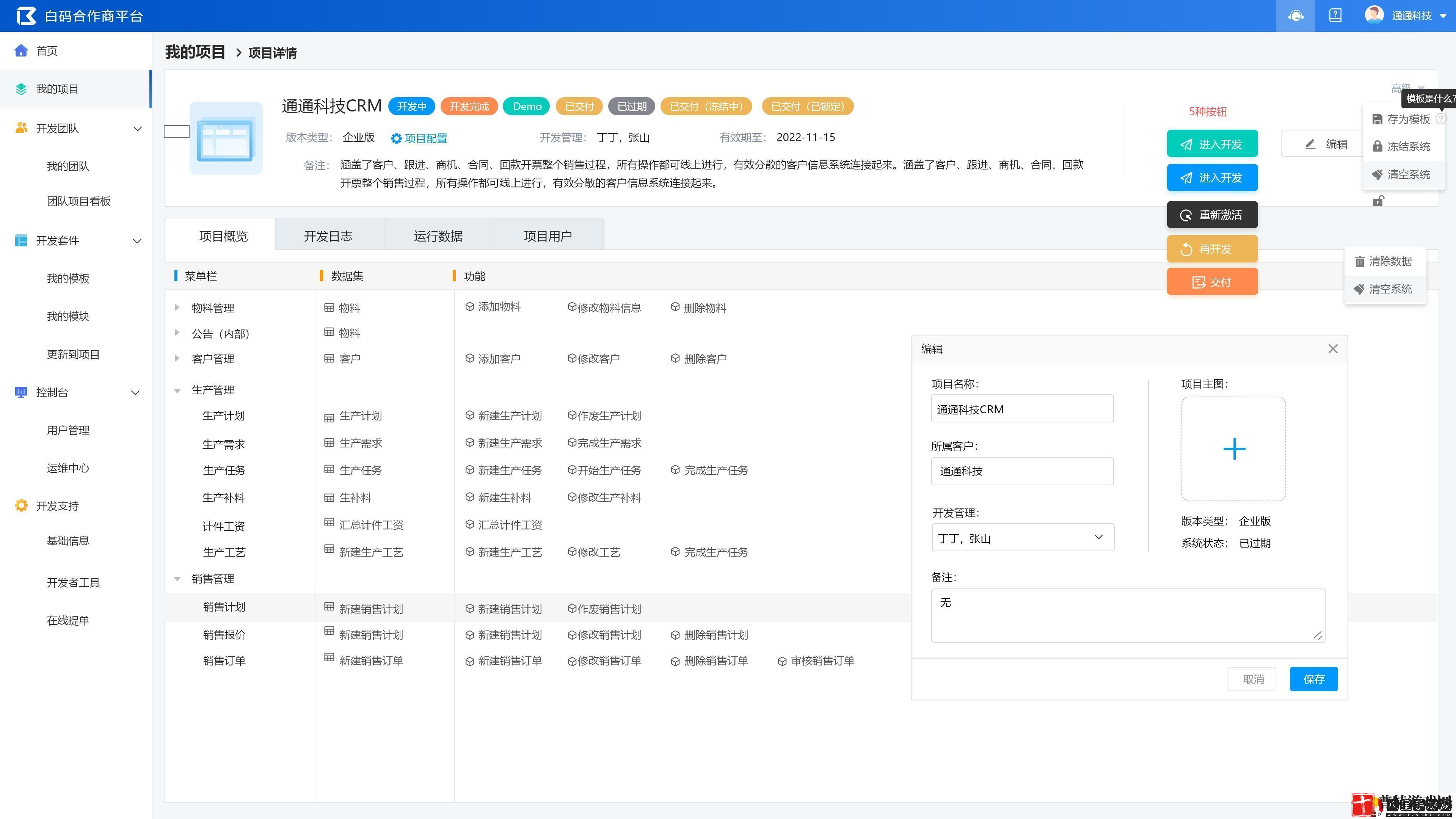
Task: Click the monitor icon beside 控制台
Action: [x=21, y=392]
